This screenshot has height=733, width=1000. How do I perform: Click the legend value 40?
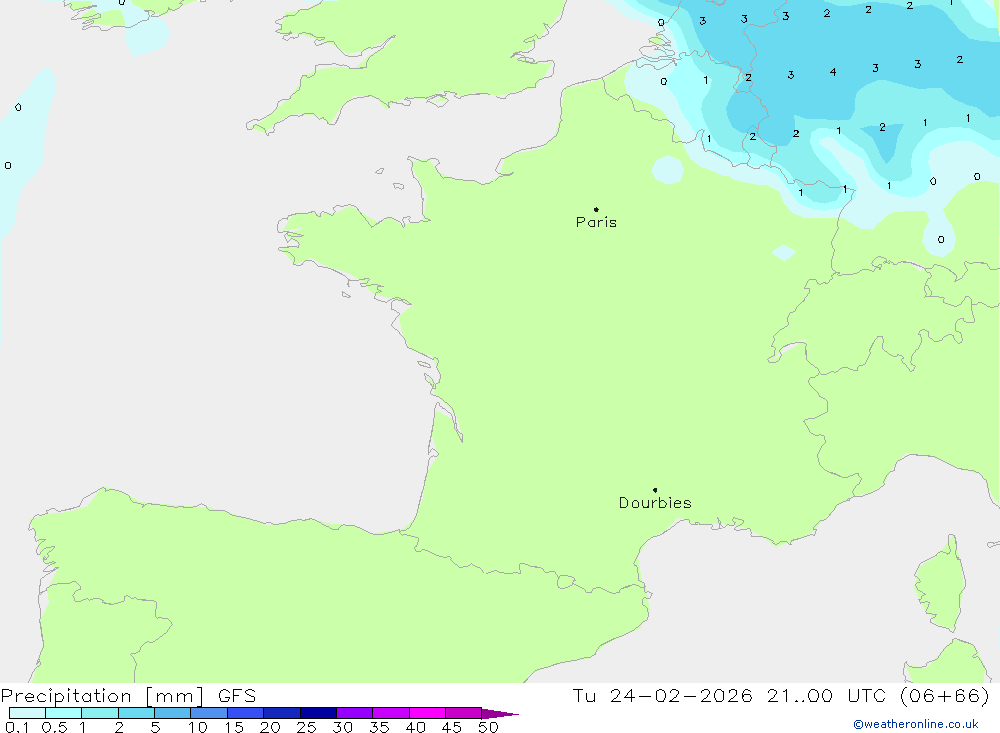[416, 727]
